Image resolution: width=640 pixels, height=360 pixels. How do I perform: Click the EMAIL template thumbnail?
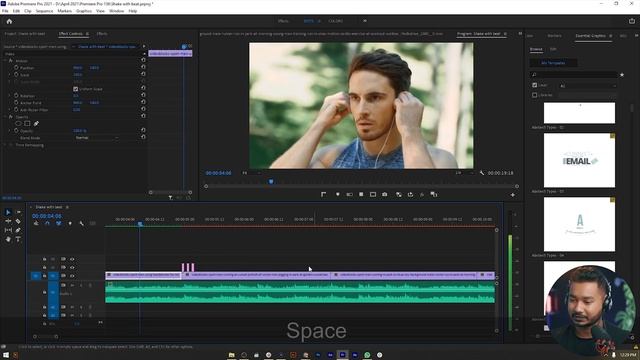[x=579, y=160]
